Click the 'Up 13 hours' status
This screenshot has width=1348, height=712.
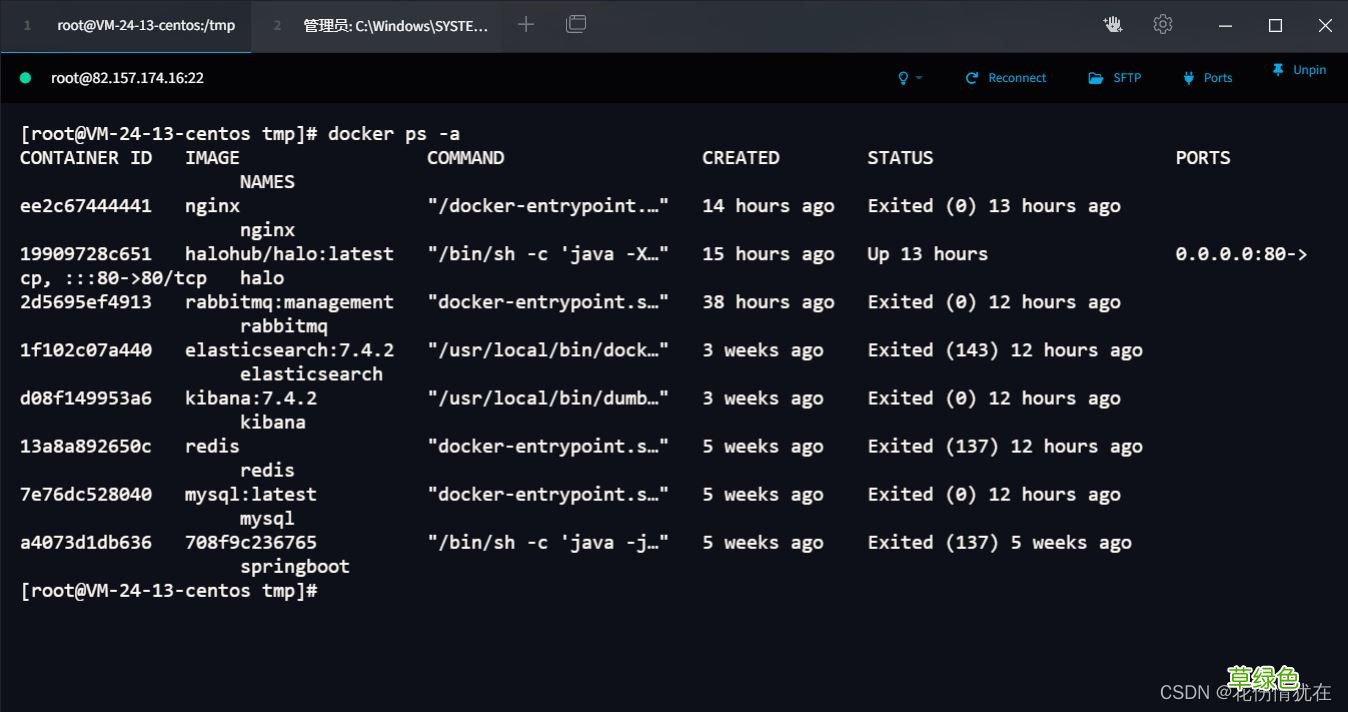click(x=927, y=254)
